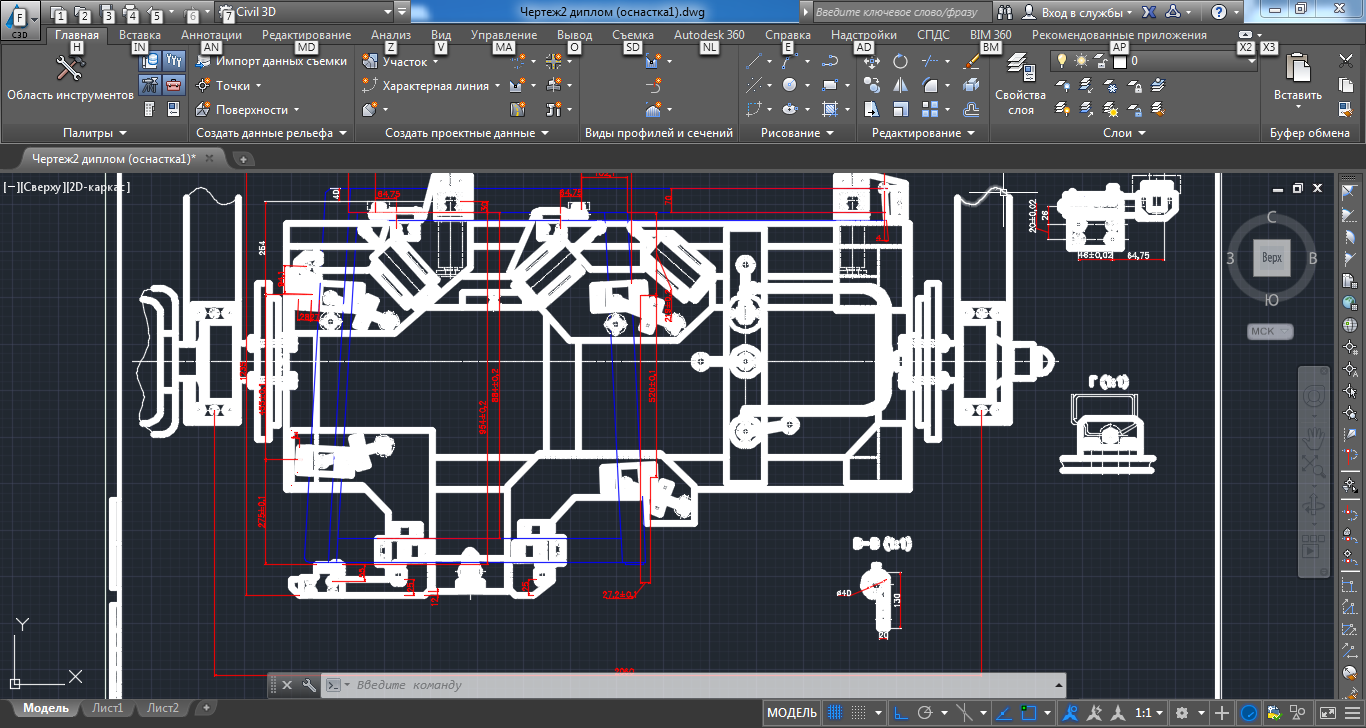Screen dimensions: 1366x728
Task: Click the Импорт данных съемки icon
Action: 203,61
